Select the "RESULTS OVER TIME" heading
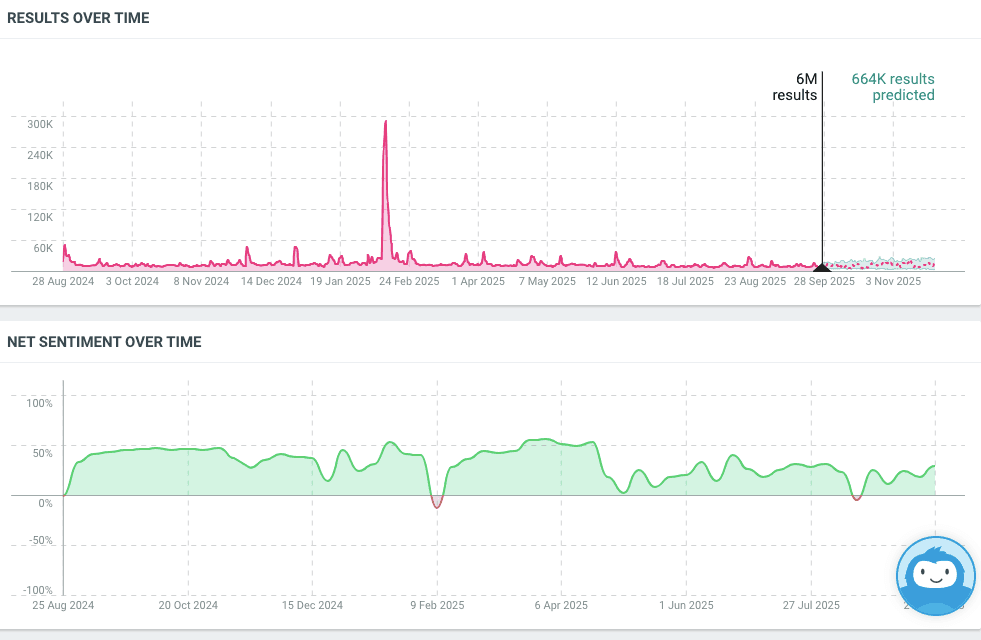This screenshot has width=981, height=640. point(78,18)
